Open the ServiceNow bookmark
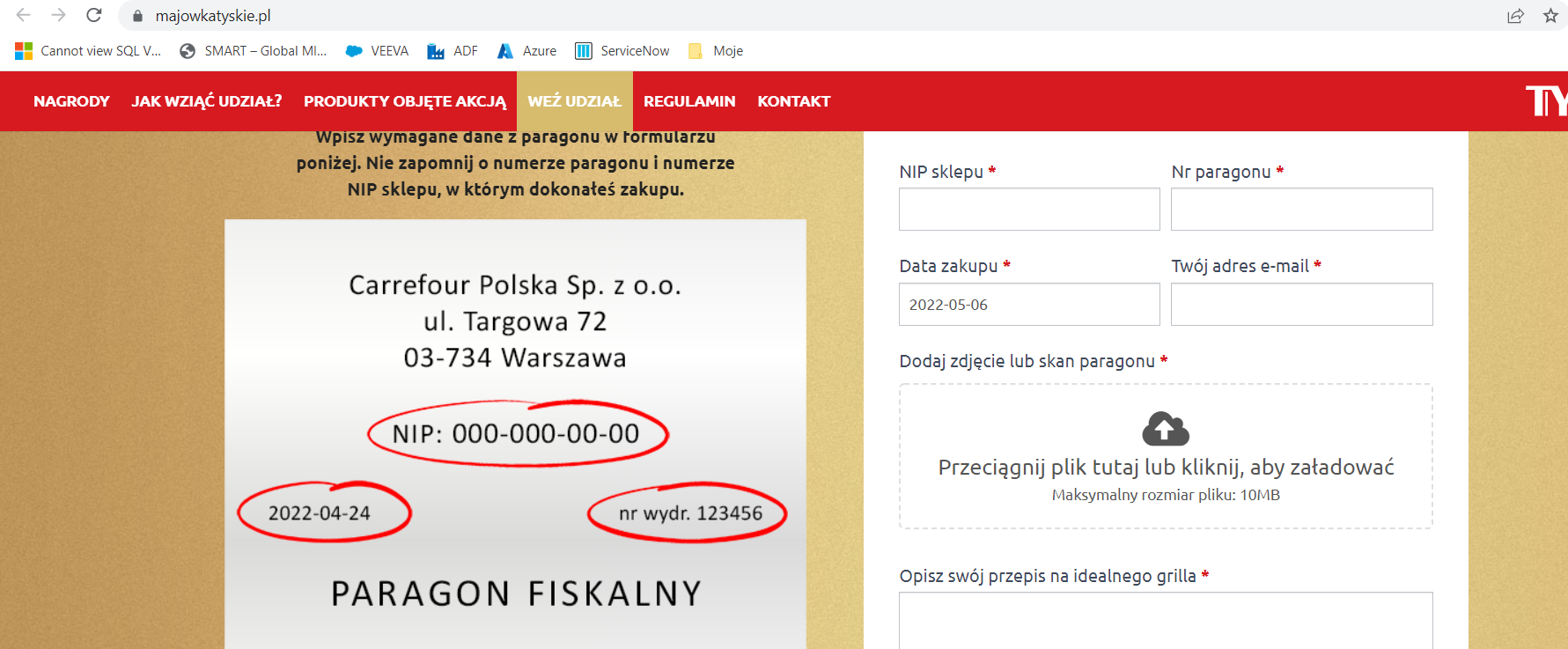Viewport: 1568px width, 649px height. click(x=622, y=51)
